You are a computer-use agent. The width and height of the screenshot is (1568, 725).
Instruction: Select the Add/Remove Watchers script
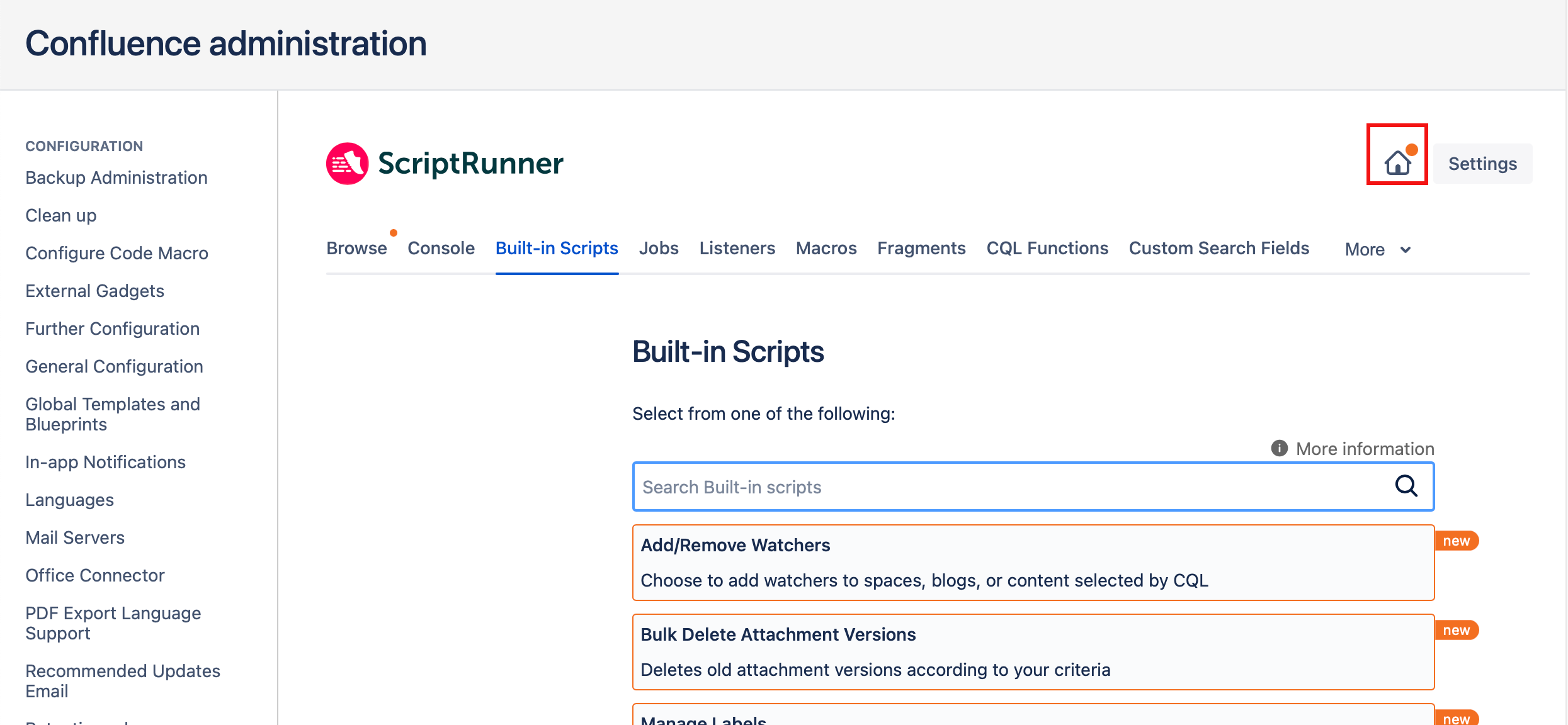pyautogui.click(x=1033, y=563)
